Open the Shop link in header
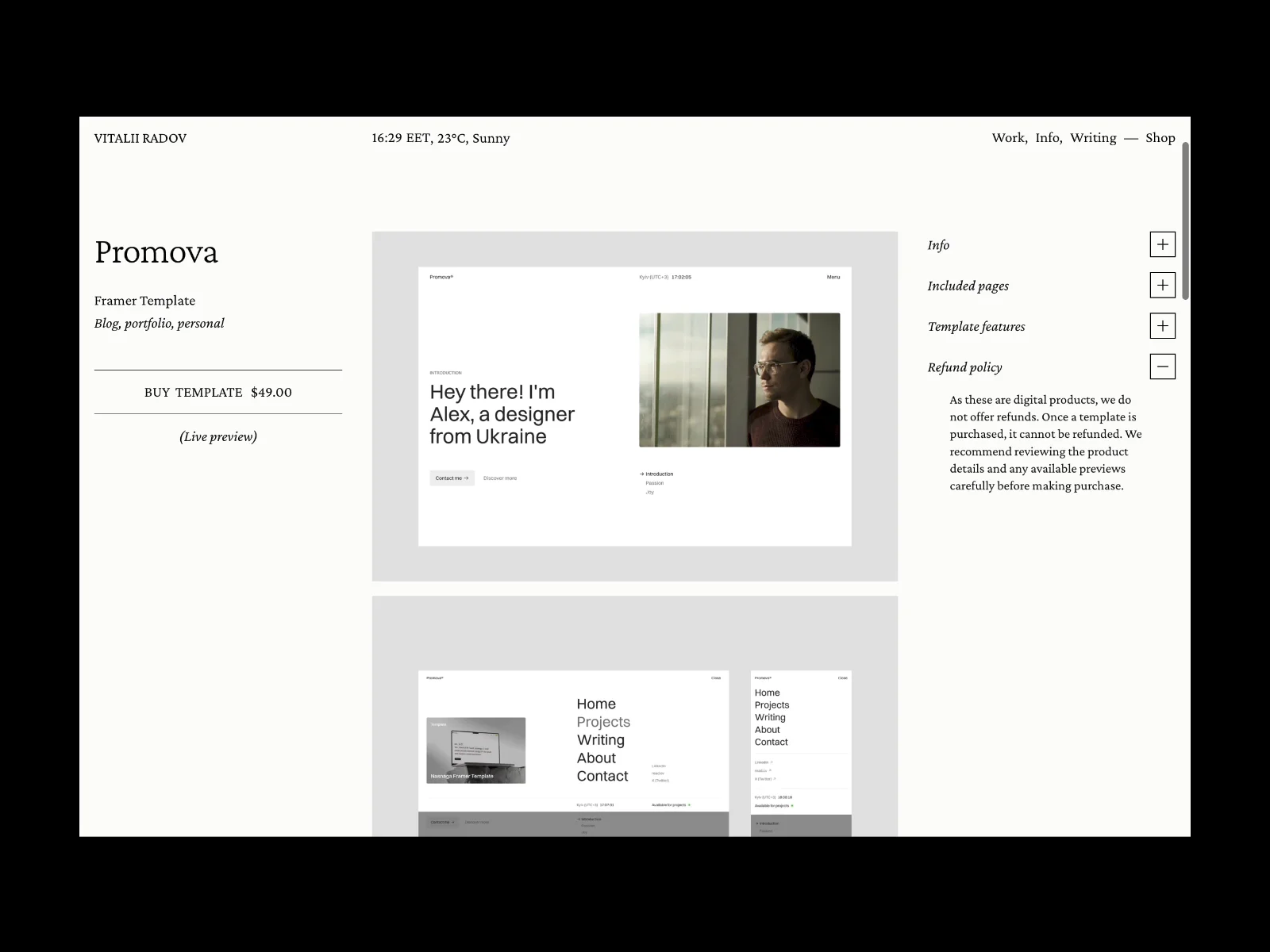Screen dimensions: 1270x952 click(x=1160, y=138)
